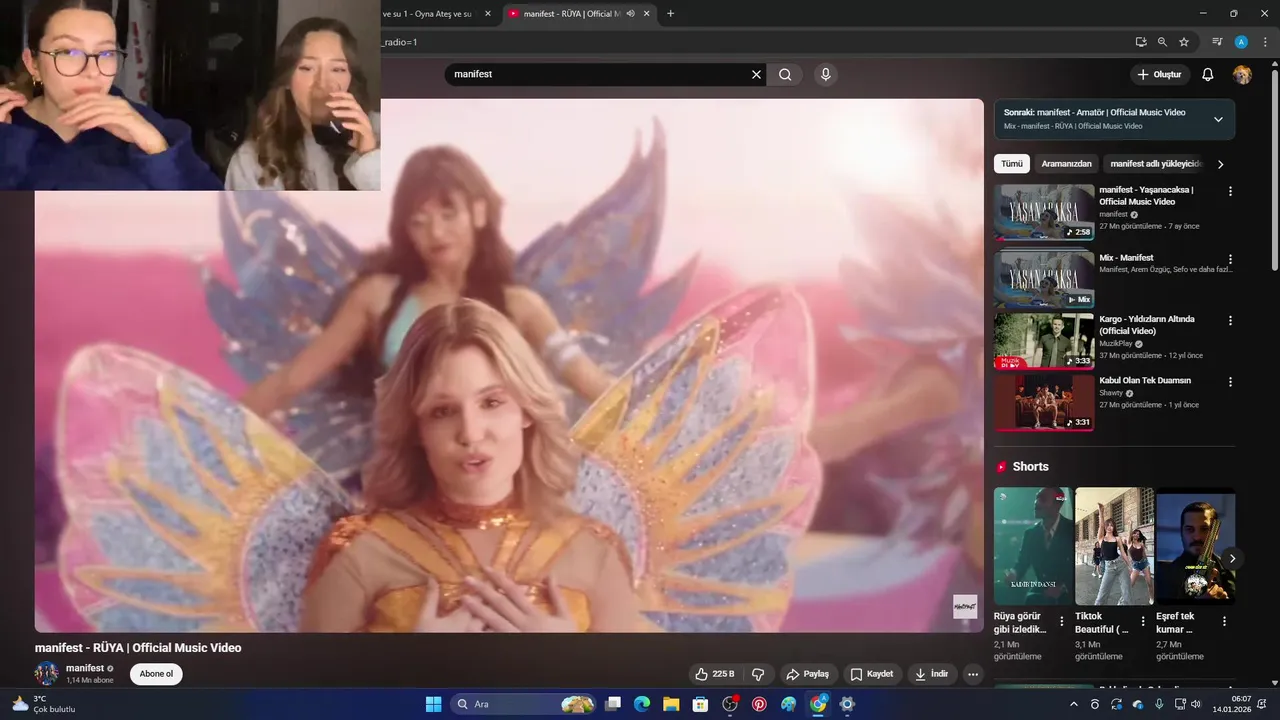Open File Explorer from taskbar
This screenshot has height=720, width=1280.
click(x=671, y=704)
